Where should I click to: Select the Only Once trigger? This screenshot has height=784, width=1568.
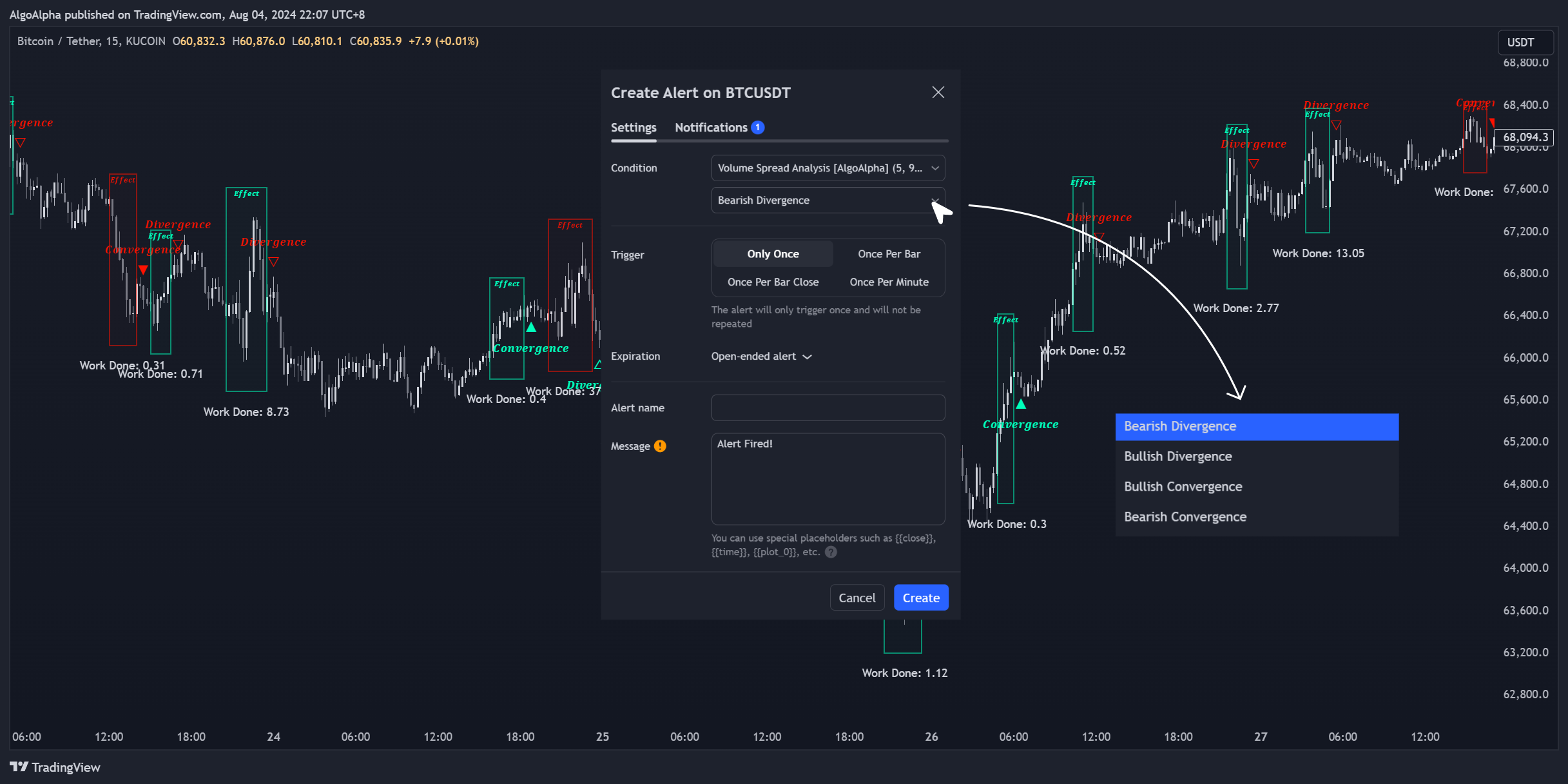[x=773, y=254]
